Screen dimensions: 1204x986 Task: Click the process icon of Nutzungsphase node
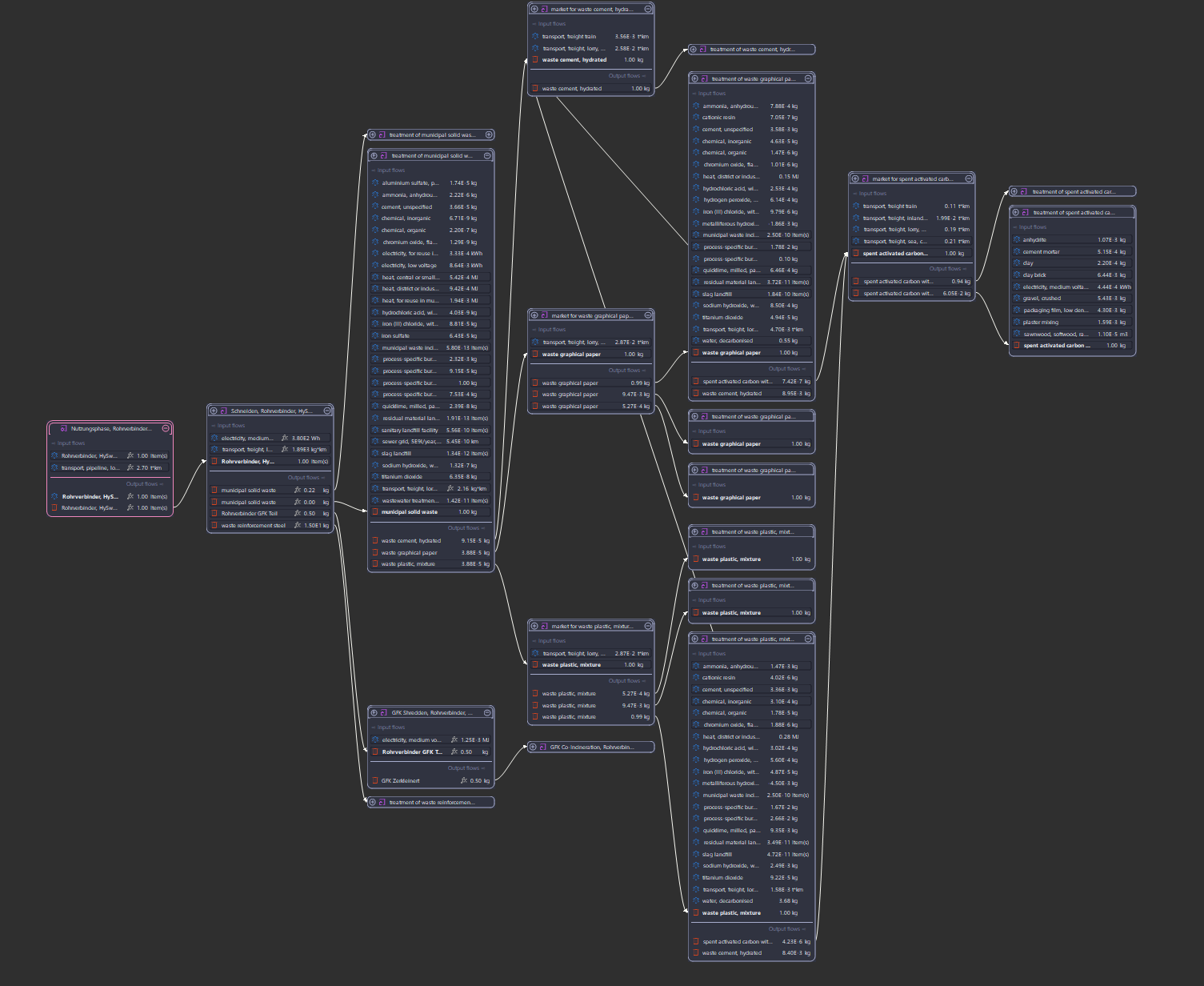click(x=64, y=429)
